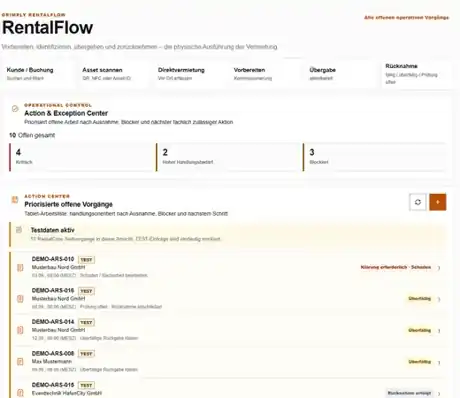
Task: Click the orange plus button
Action: (x=438, y=202)
